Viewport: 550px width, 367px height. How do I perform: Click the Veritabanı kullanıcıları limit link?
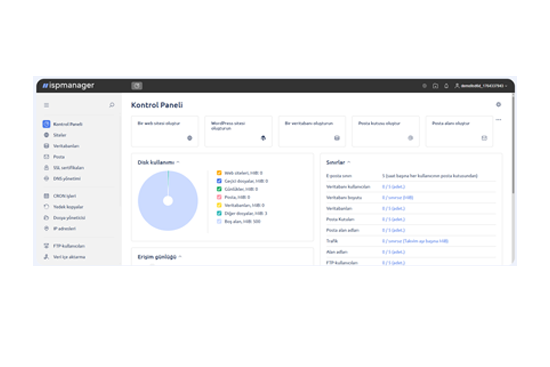[394, 187]
